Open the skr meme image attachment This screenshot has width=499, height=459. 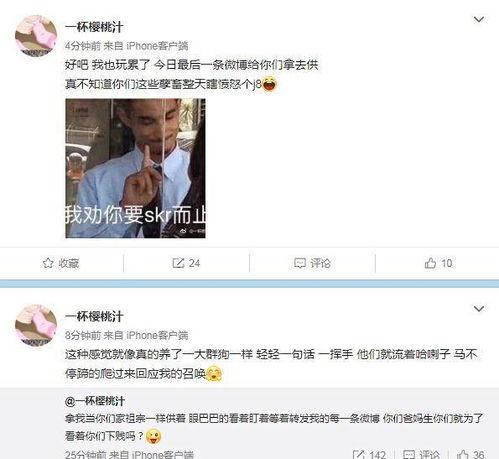coord(135,168)
